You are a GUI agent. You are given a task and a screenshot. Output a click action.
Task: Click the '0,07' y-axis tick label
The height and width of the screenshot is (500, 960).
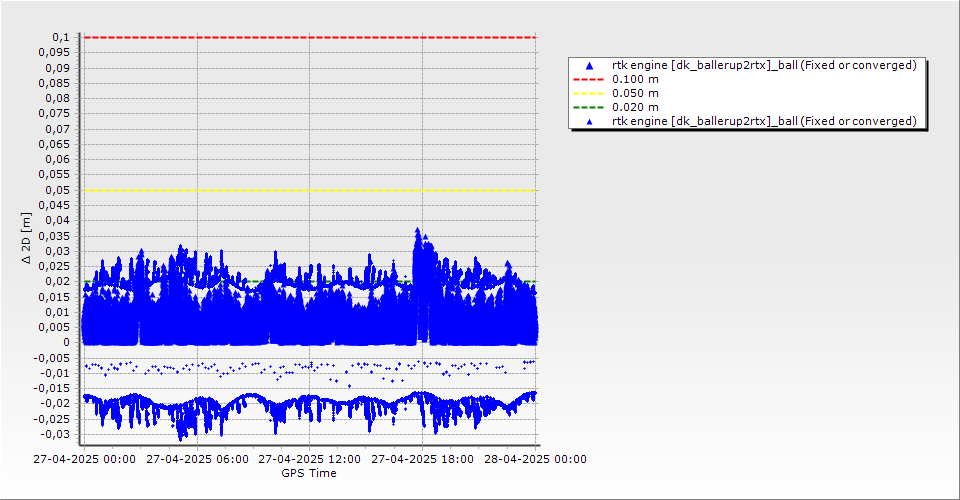click(58, 129)
